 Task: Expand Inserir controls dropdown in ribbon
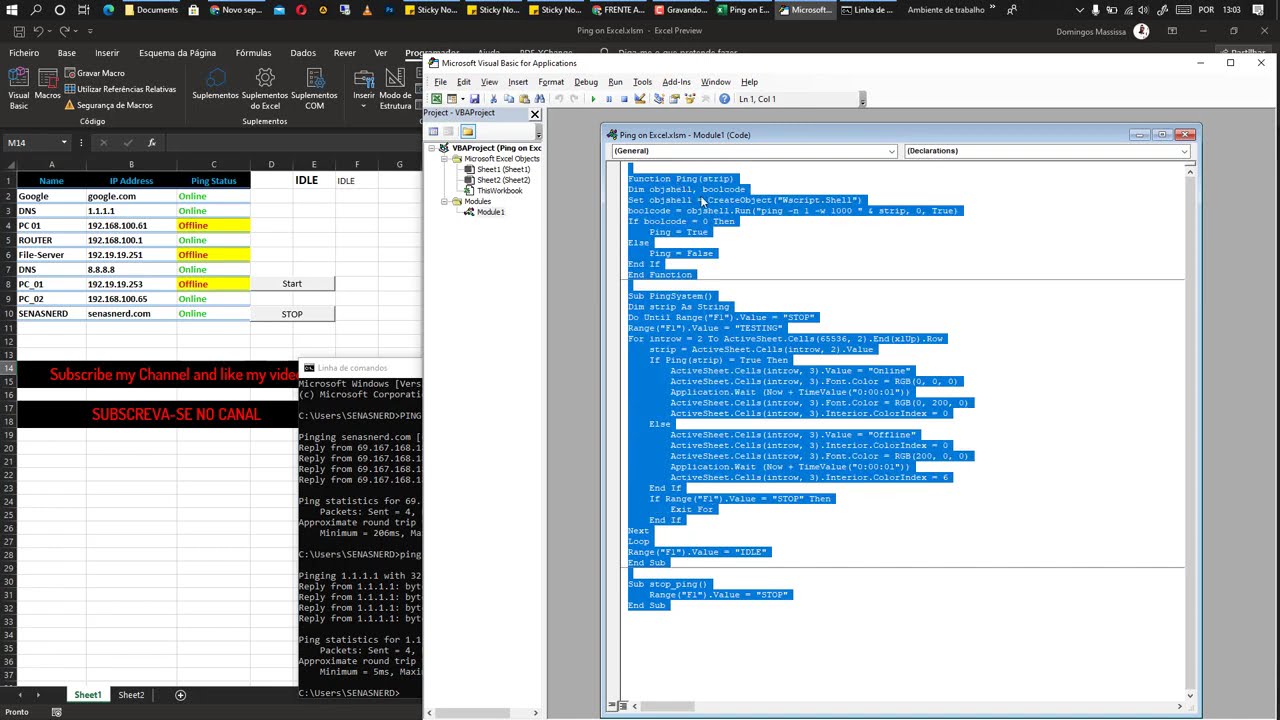pos(364,106)
